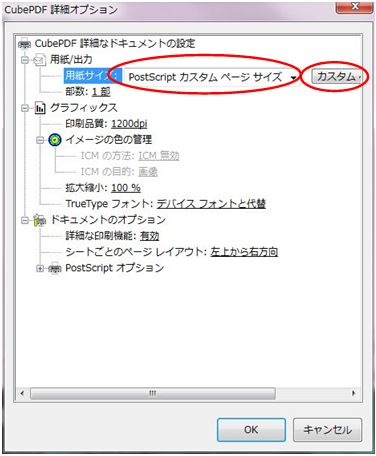Screen dimensions: 376x456
Task: Click the OK button
Action: pos(251,430)
